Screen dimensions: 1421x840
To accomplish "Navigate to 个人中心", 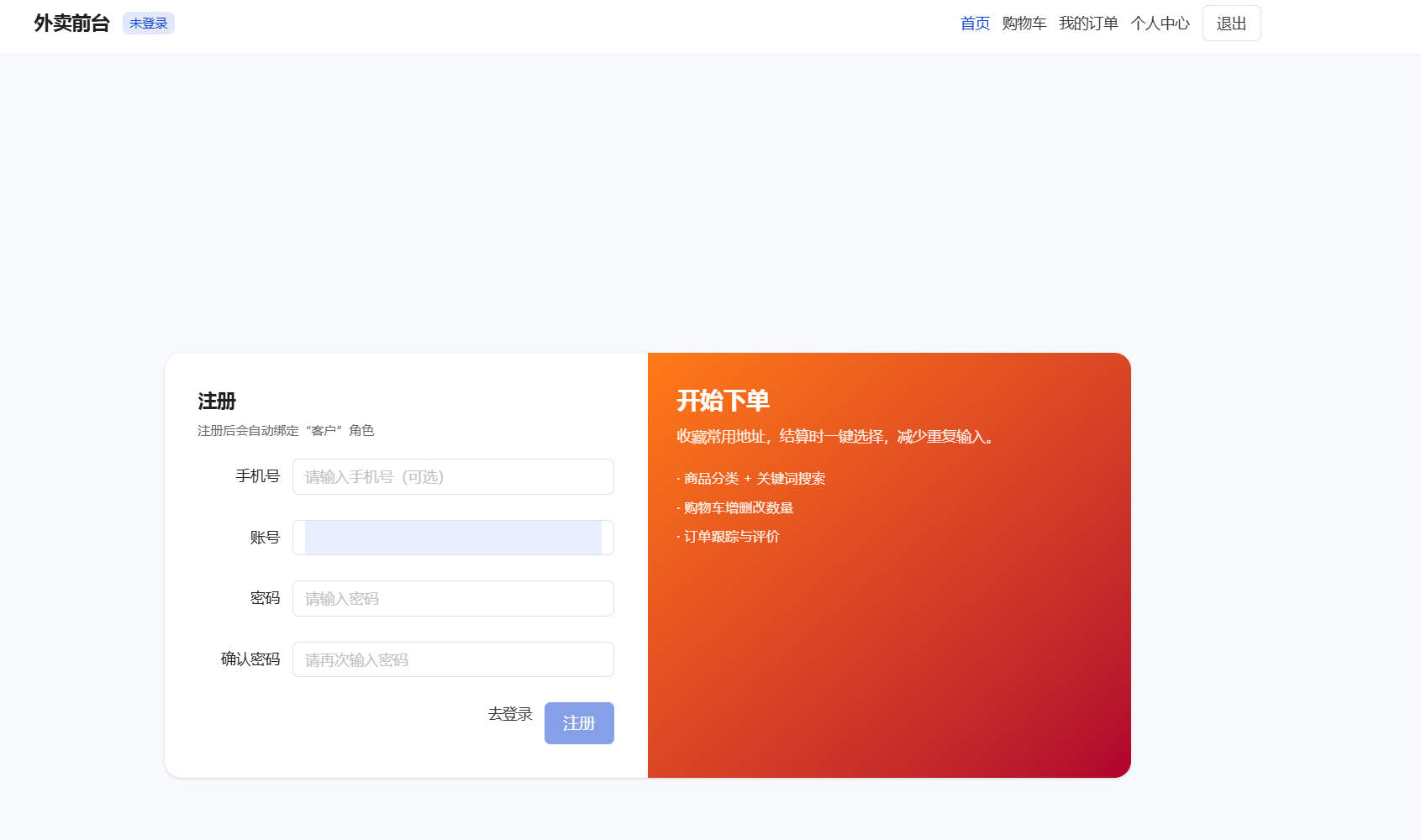I will point(1160,24).
